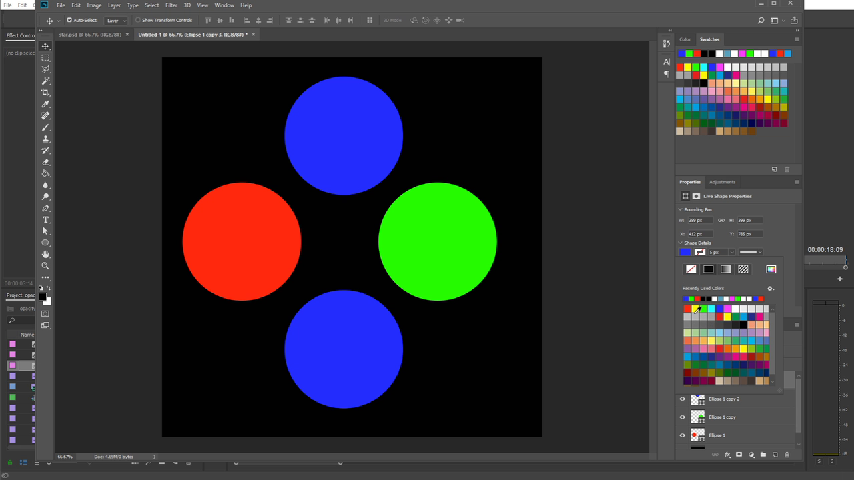854x480 pixels.
Task: Click the foreground color swatch in toolbar
Action: (x=44, y=295)
